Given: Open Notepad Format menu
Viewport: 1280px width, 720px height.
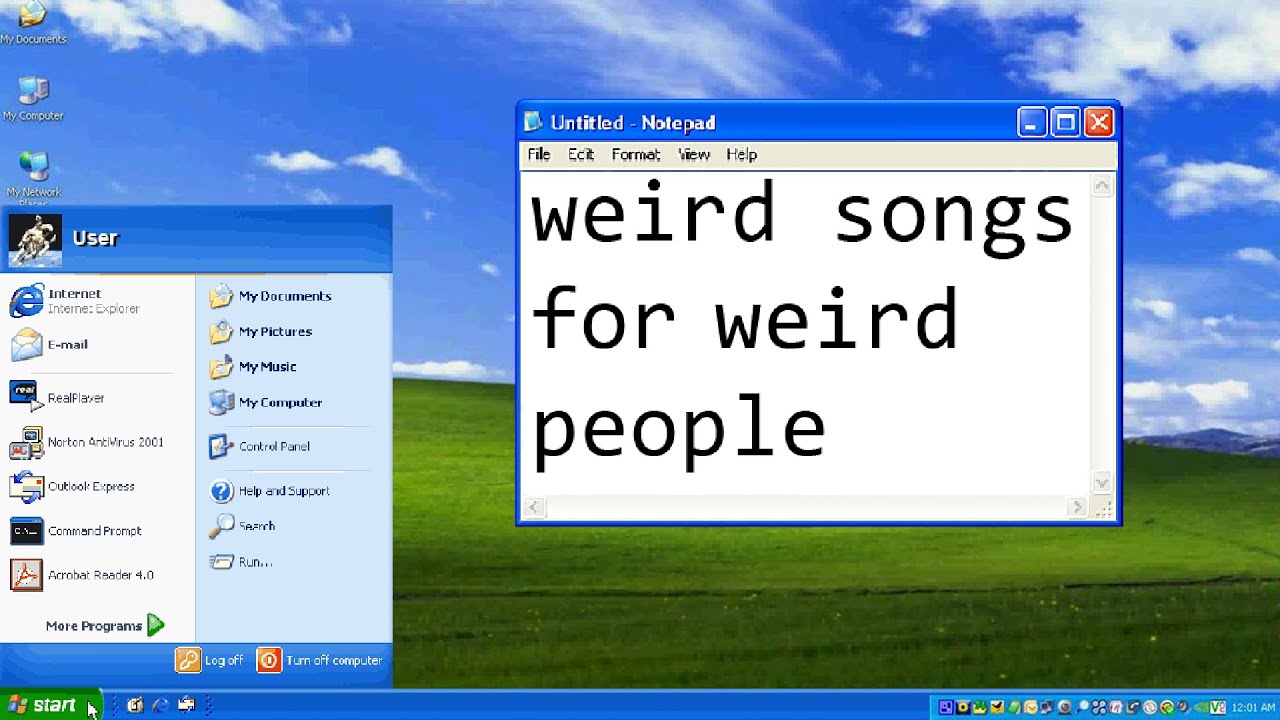Looking at the screenshot, I should click(636, 154).
